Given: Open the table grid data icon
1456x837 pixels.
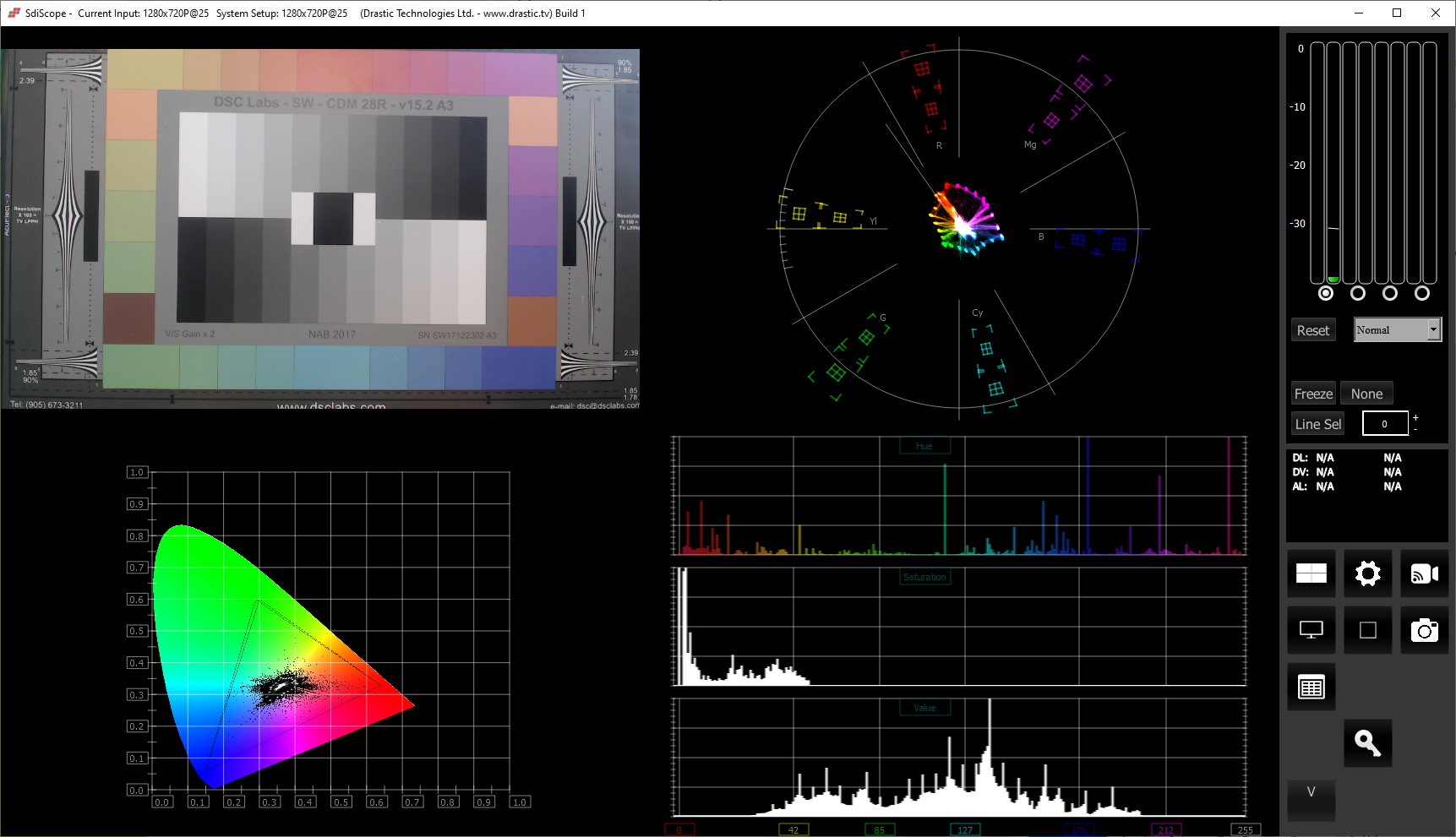Looking at the screenshot, I should (1311, 687).
